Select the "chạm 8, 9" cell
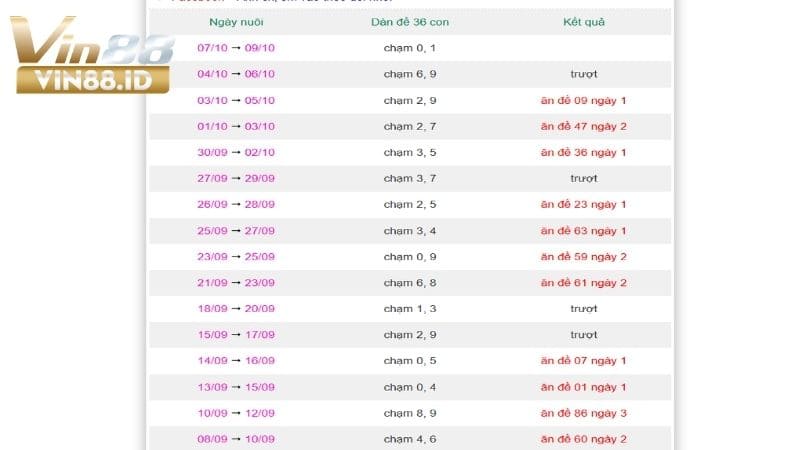This screenshot has height=450, width=800. pyautogui.click(x=409, y=413)
